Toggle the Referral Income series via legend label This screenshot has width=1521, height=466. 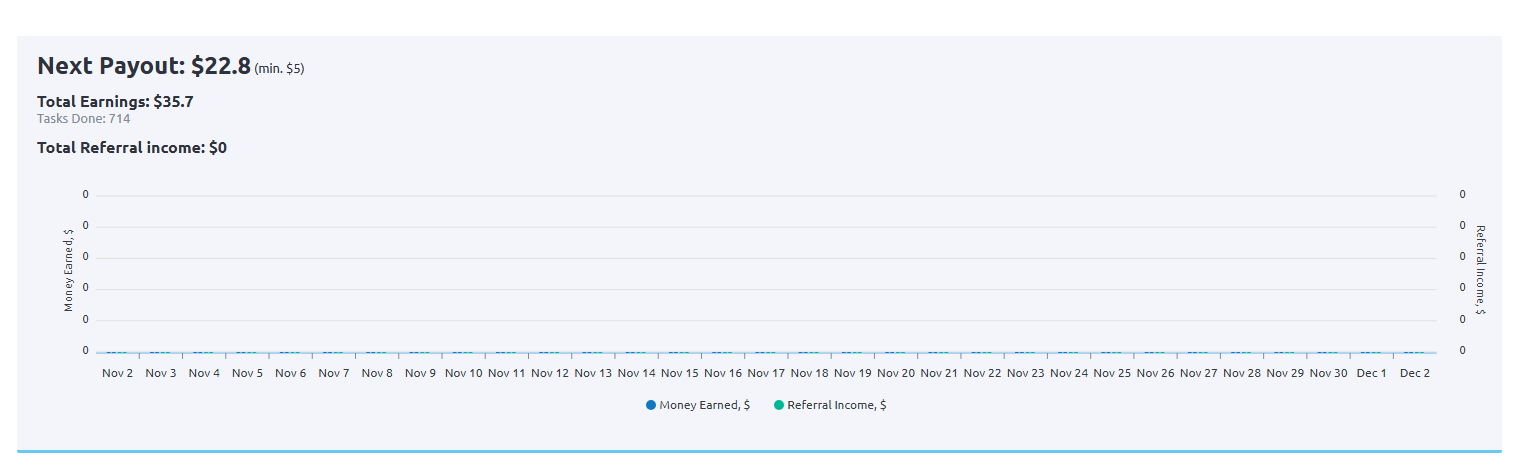(836, 405)
